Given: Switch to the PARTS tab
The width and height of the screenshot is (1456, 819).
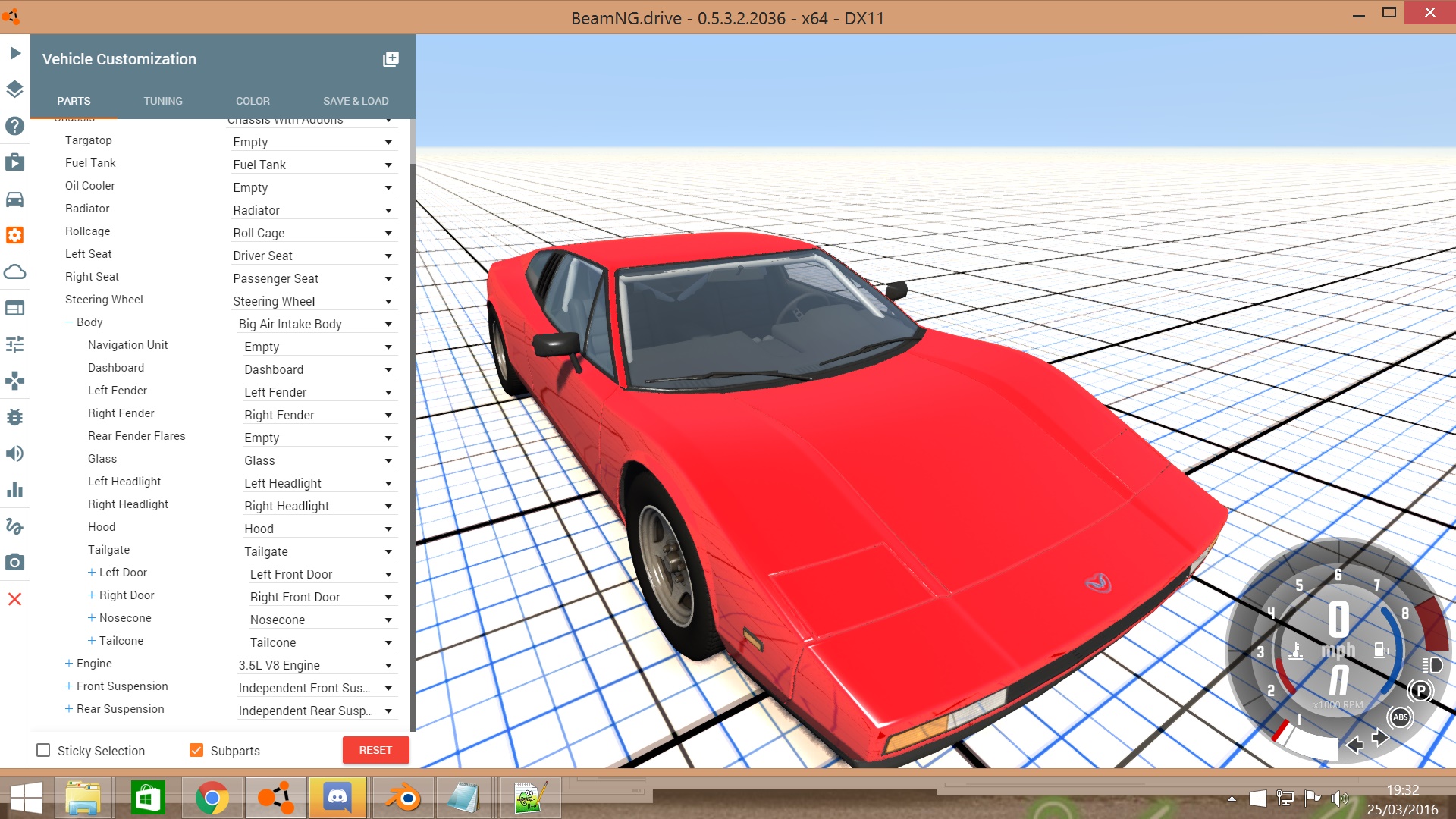Looking at the screenshot, I should click(x=74, y=101).
